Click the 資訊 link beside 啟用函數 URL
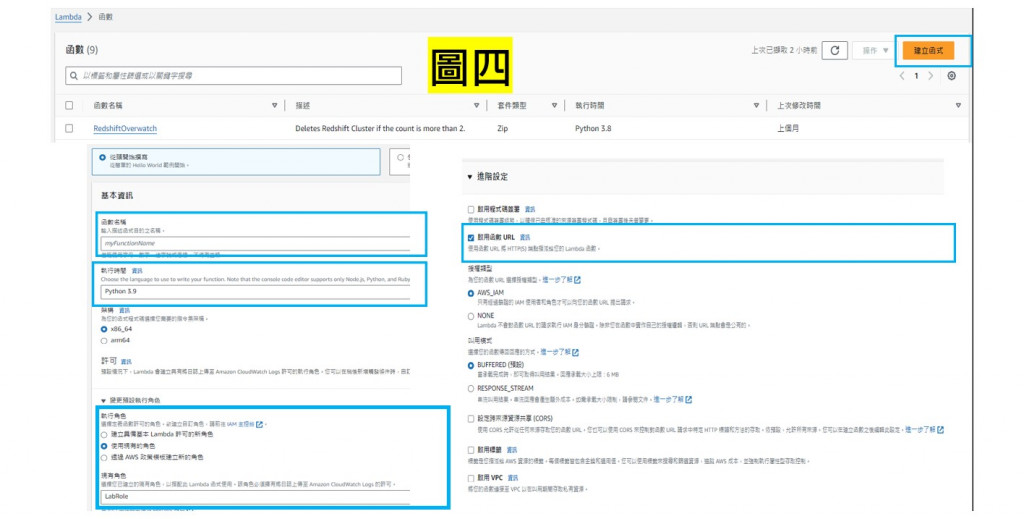1024x519 pixels. 524,238
